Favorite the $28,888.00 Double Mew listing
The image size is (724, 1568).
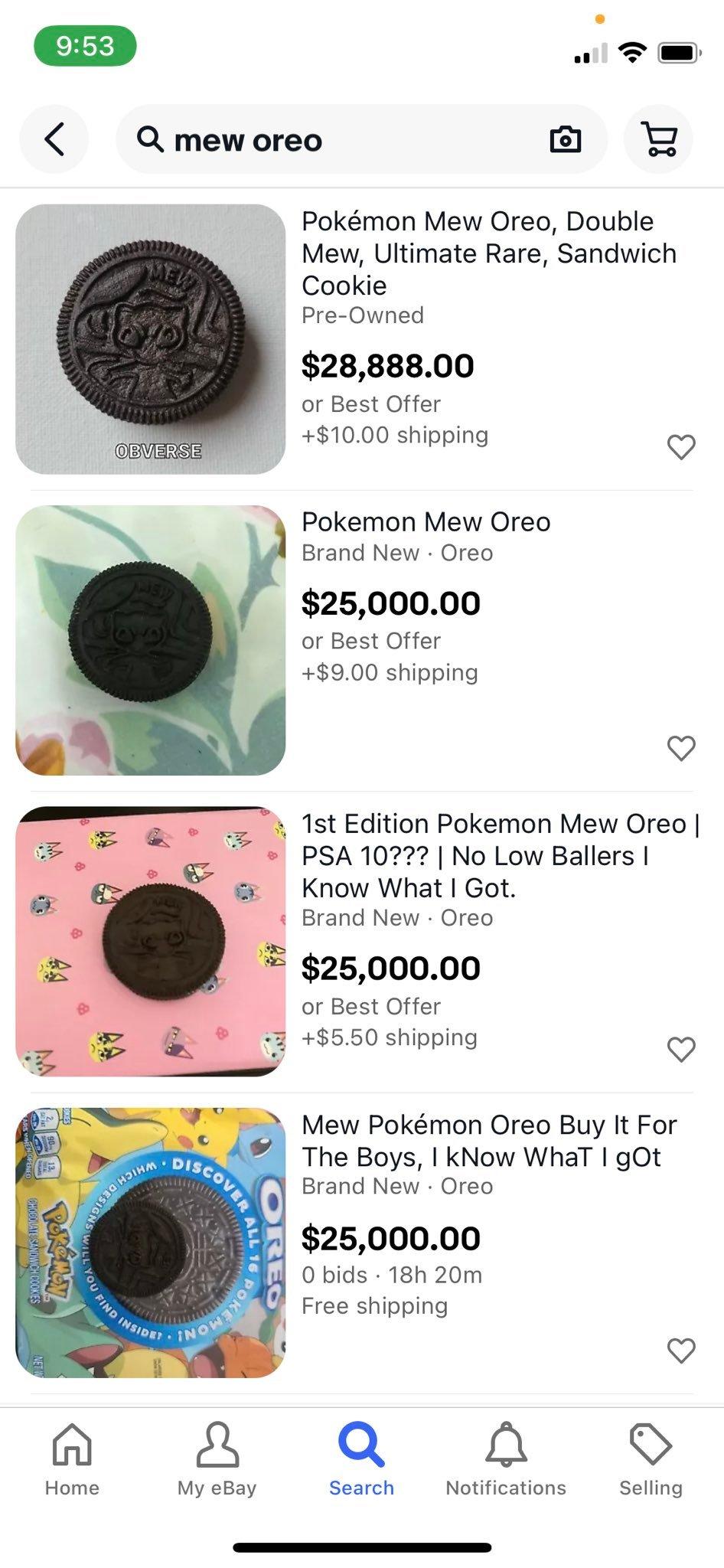(x=681, y=446)
